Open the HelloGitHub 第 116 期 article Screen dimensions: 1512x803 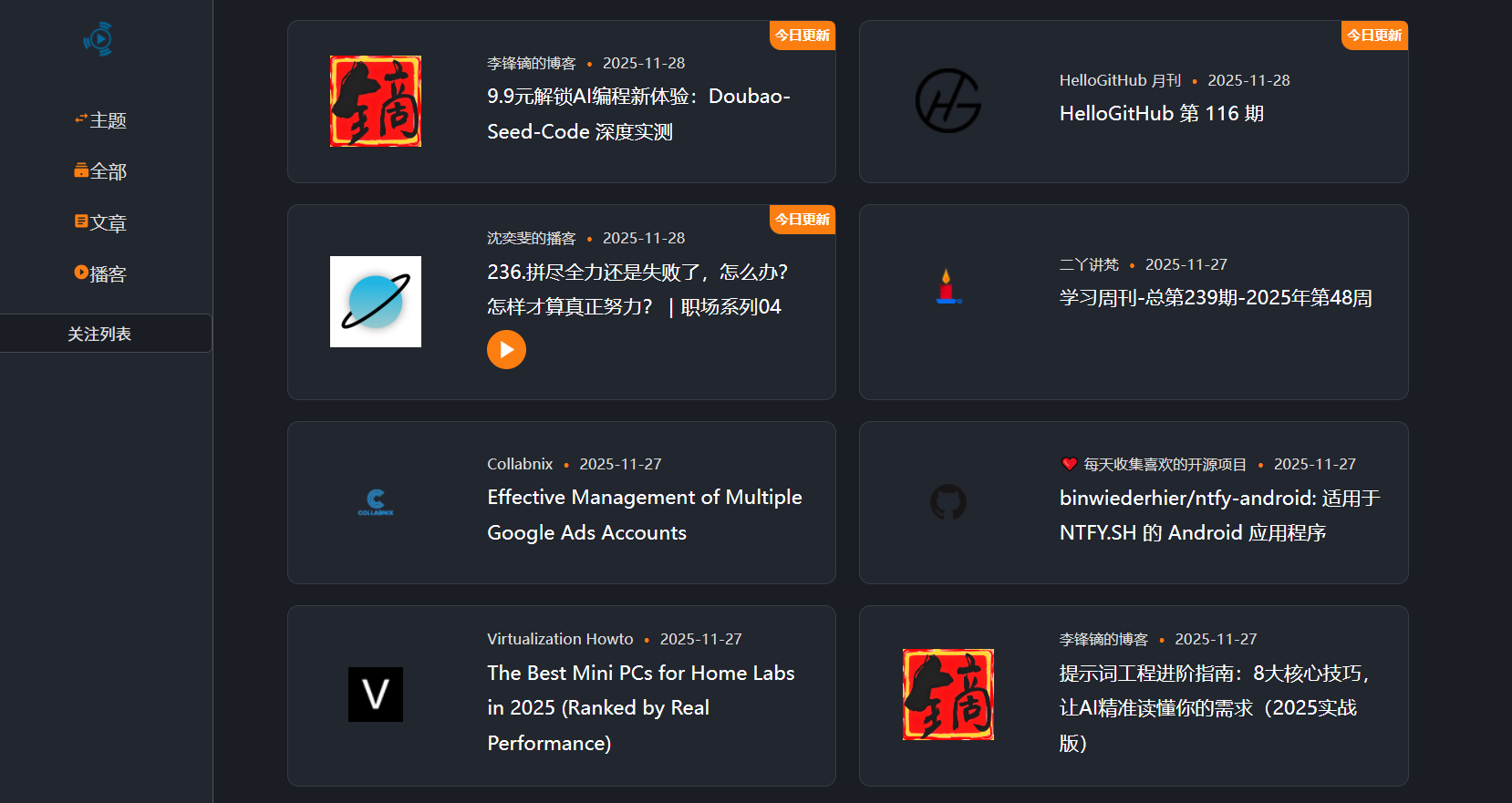(1161, 114)
